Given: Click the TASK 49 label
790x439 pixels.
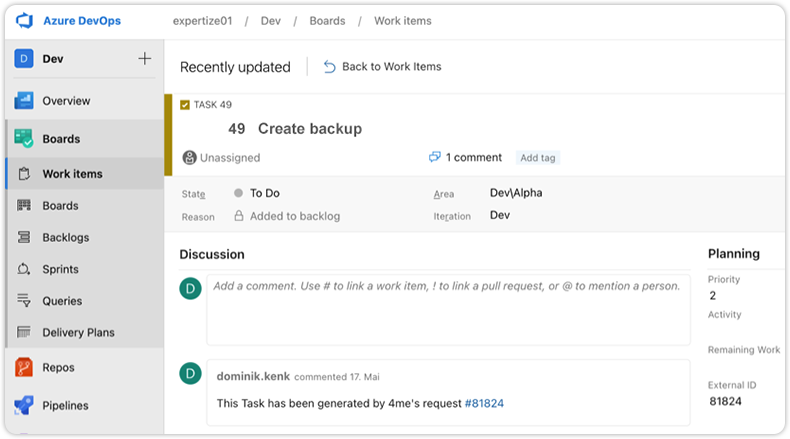Looking at the screenshot, I should coord(213,104).
